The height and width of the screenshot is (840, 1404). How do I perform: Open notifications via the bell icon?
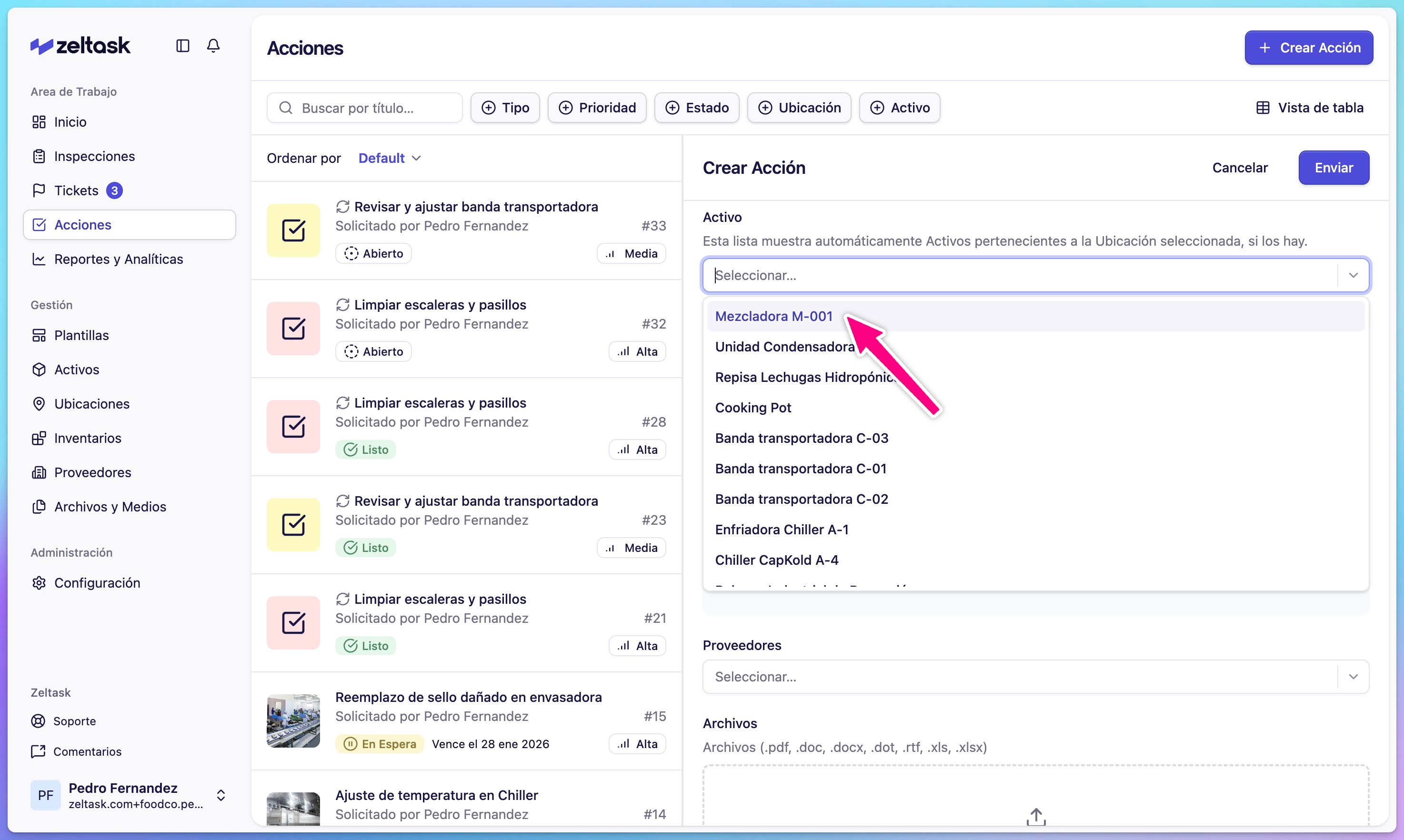point(213,46)
